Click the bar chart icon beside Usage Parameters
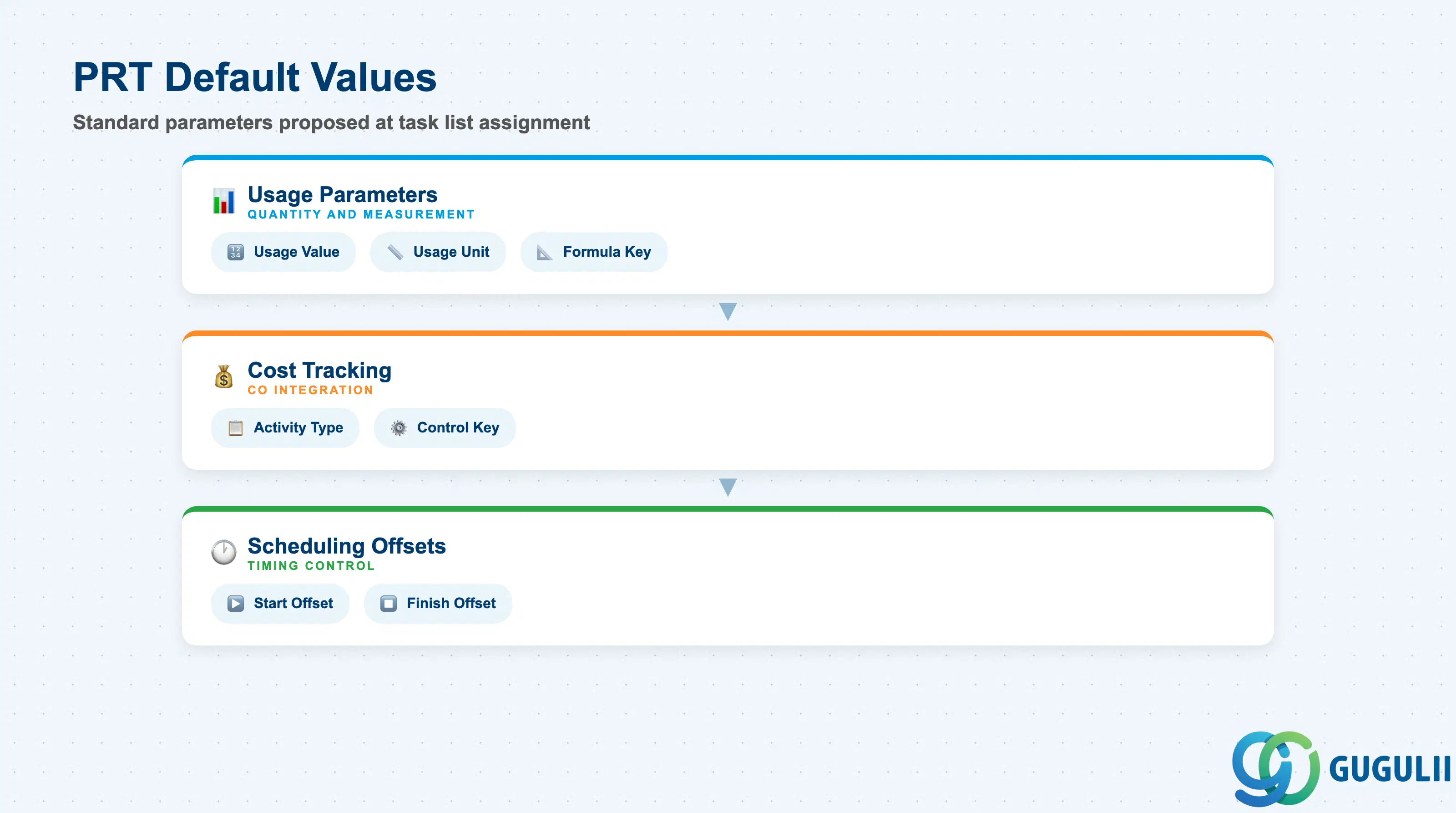The width and height of the screenshot is (1456, 813). pyautogui.click(x=224, y=201)
